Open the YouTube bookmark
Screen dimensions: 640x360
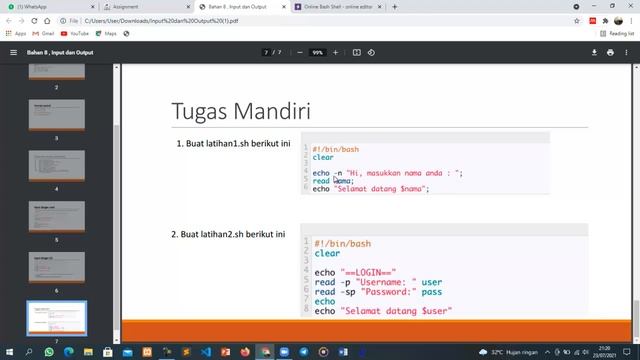click(74, 34)
